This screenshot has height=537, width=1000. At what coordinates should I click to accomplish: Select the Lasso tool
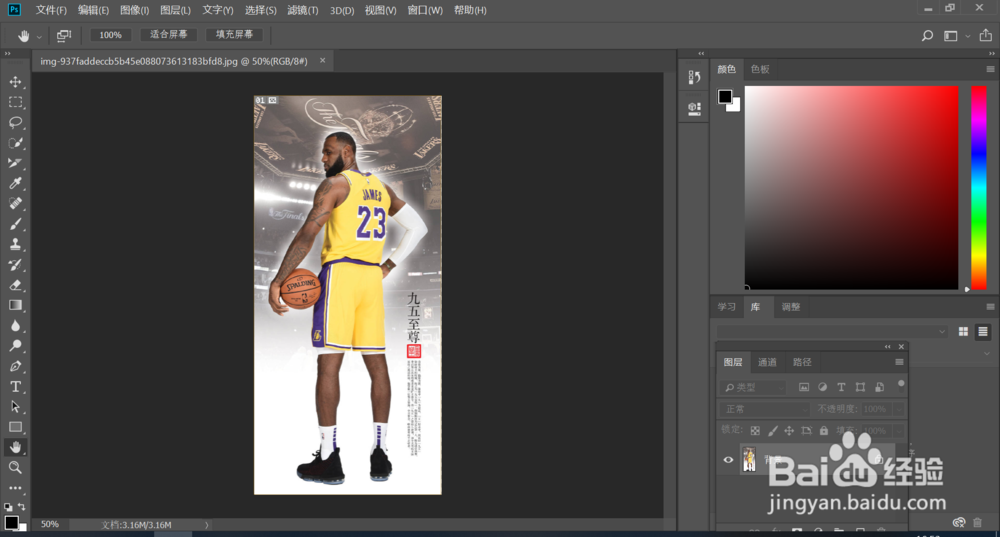tap(16, 122)
